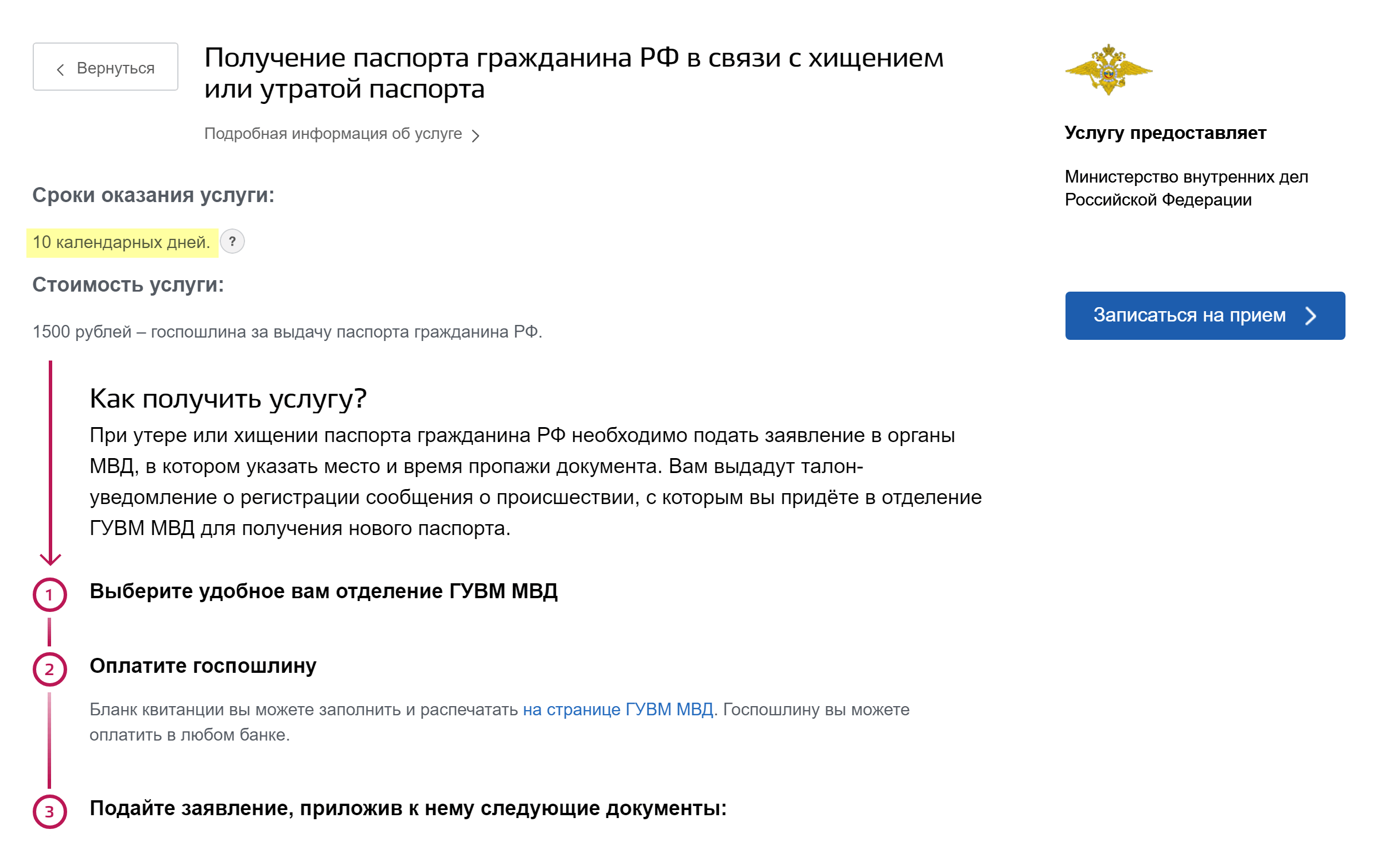The image size is (1400, 868).
Task: Expand the chevron next to Подробная информация
Action: [475, 135]
